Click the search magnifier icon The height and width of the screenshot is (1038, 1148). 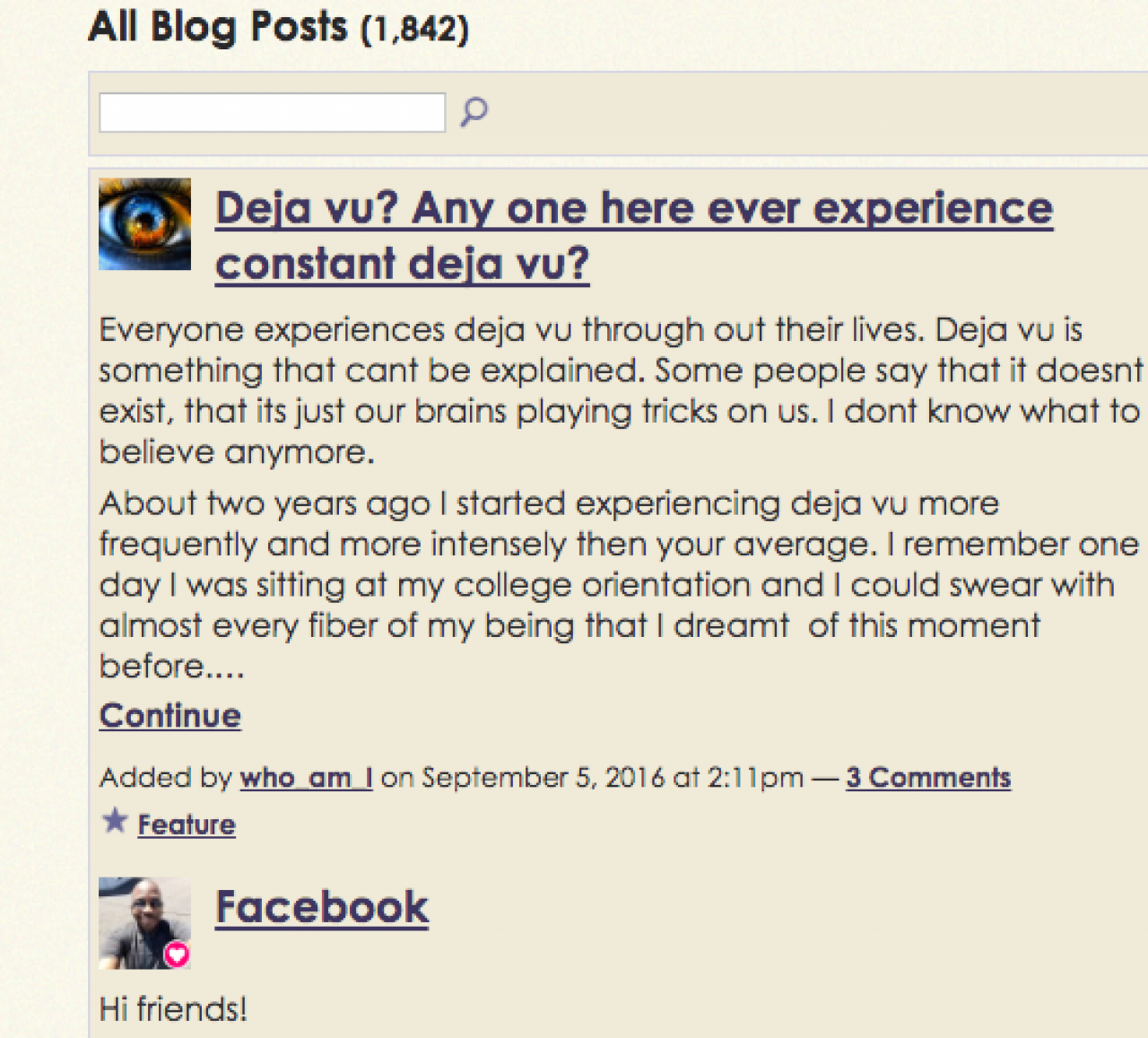point(474,112)
